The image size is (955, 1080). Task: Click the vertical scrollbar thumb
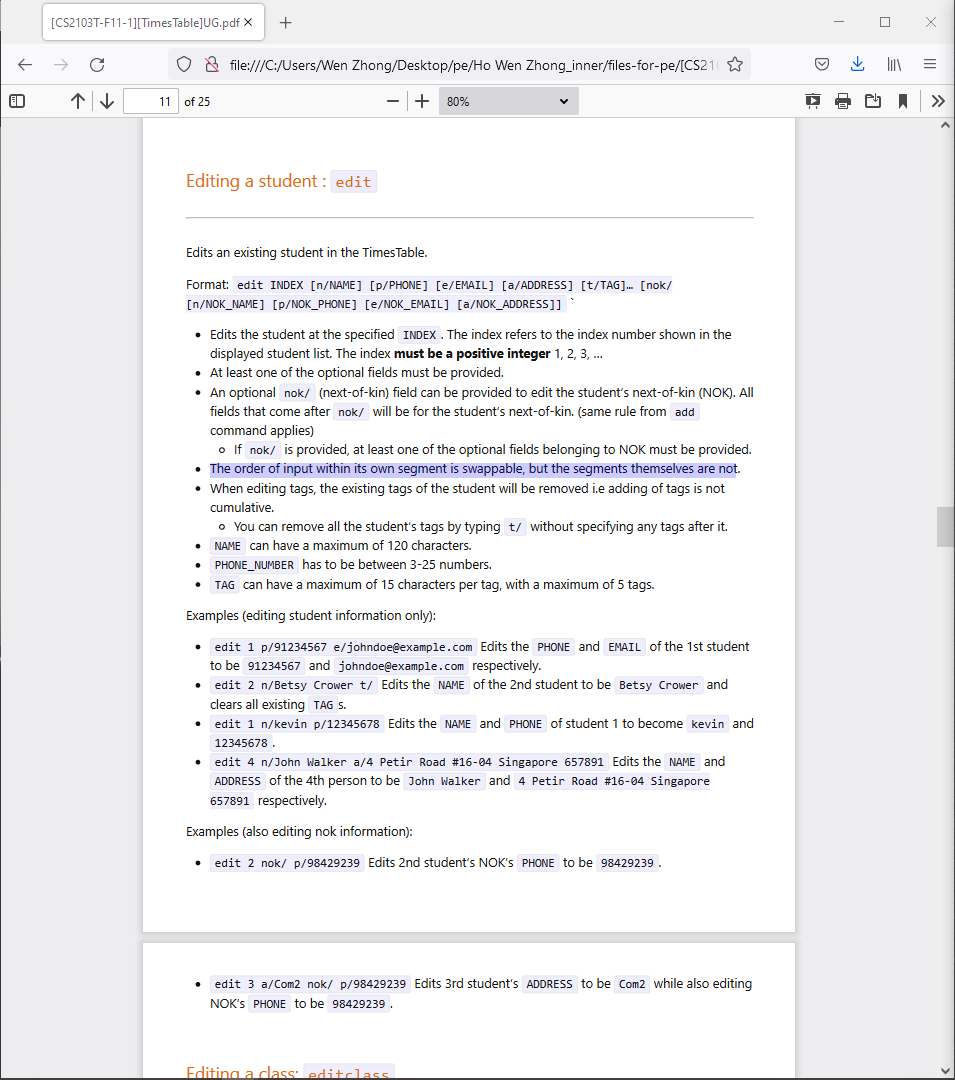click(x=945, y=527)
